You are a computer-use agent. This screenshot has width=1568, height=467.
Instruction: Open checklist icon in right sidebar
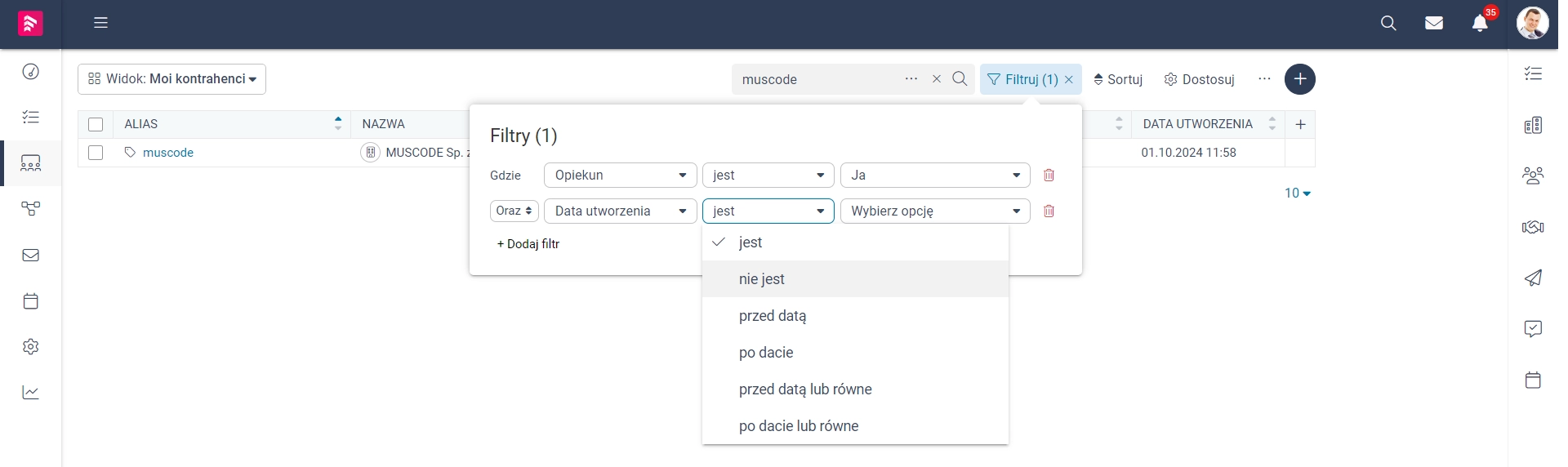[x=1533, y=73]
